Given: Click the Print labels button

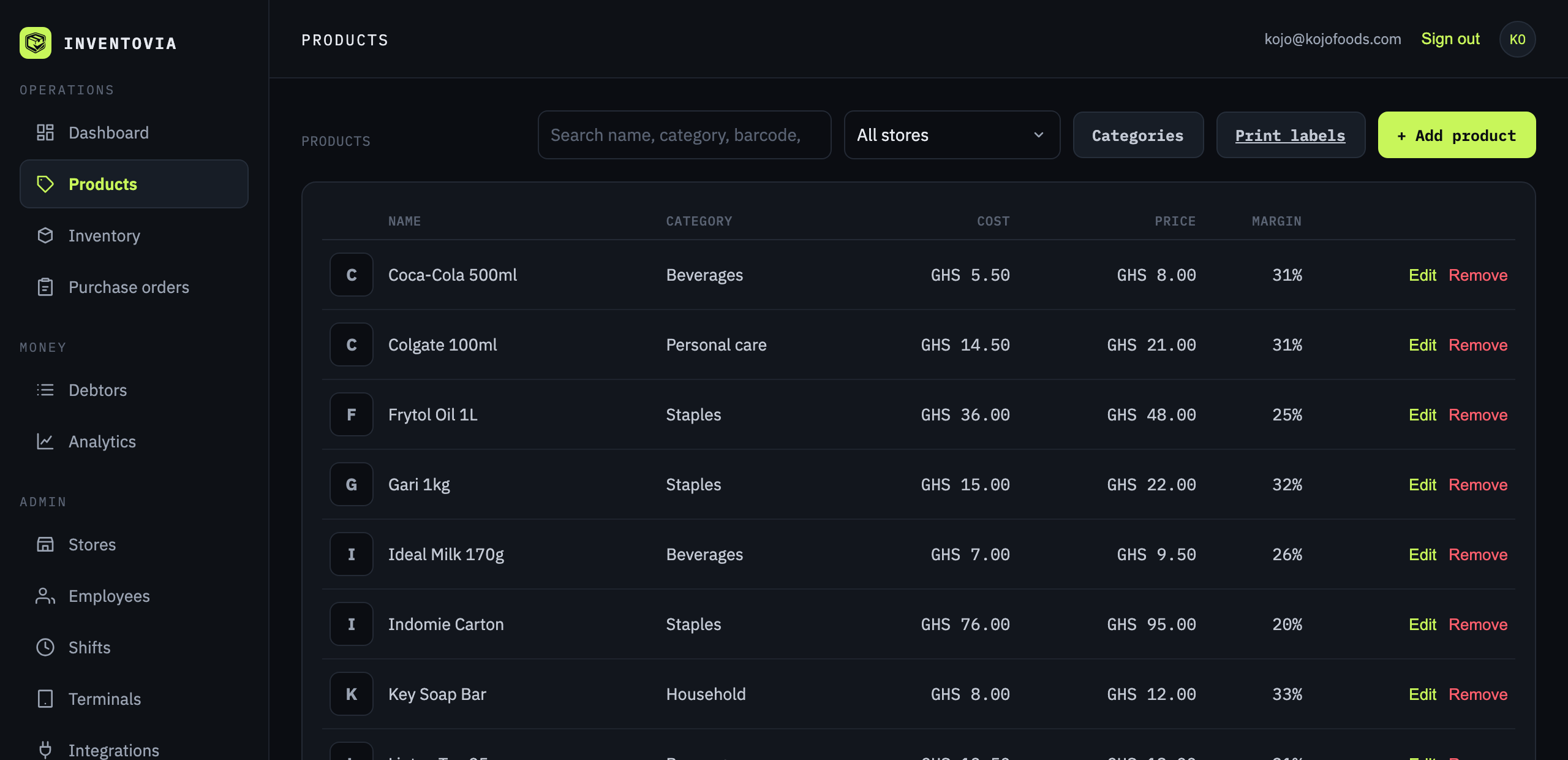Looking at the screenshot, I should 1291,135.
